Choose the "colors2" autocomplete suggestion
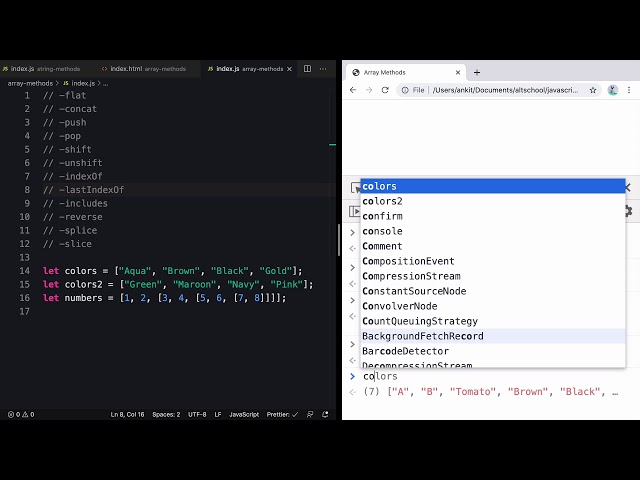The height and width of the screenshot is (480, 640). (493, 201)
